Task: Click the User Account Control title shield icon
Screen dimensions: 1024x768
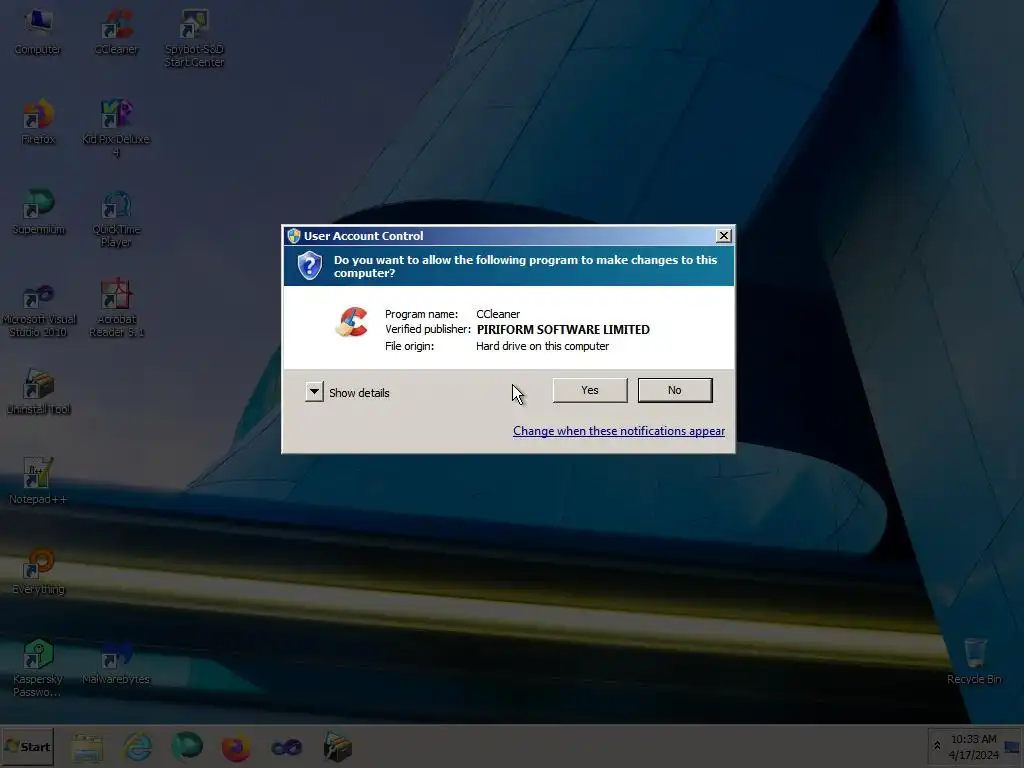Action: 294,236
